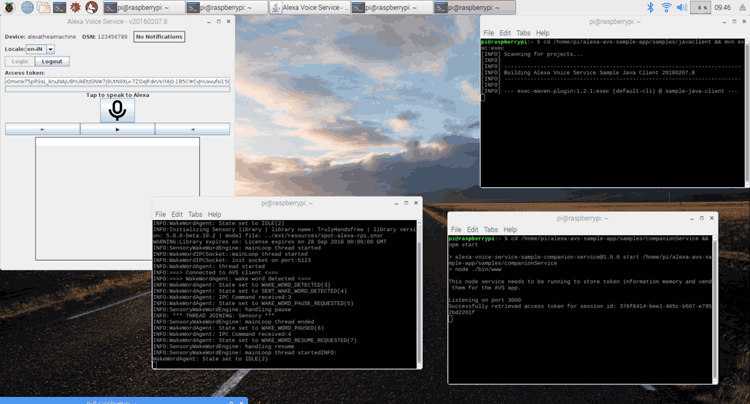Open File menu in the WakeWordAgent terminal
Screen dimensions: 750x404
click(160, 215)
